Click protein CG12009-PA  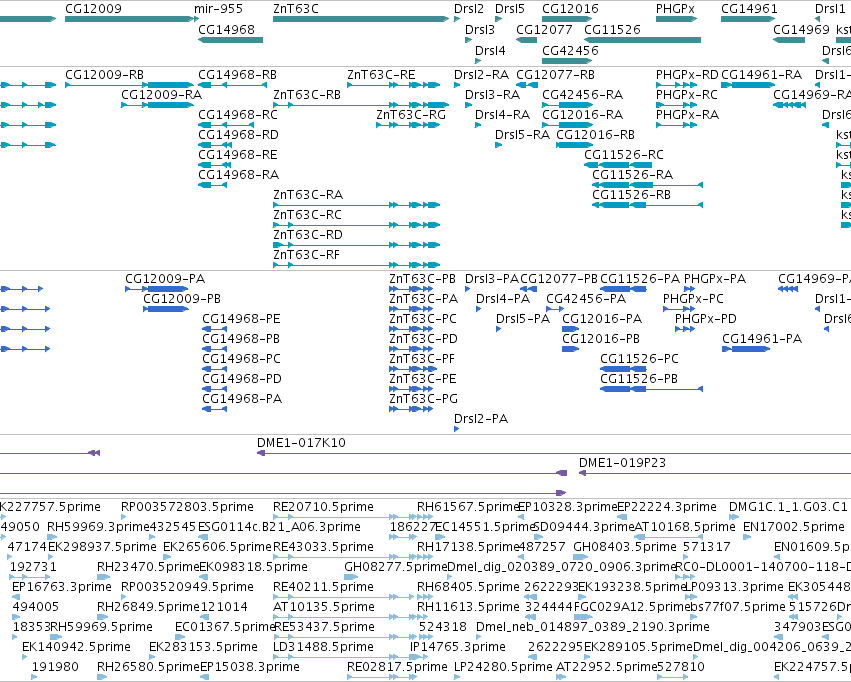click(x=165, y=279)
